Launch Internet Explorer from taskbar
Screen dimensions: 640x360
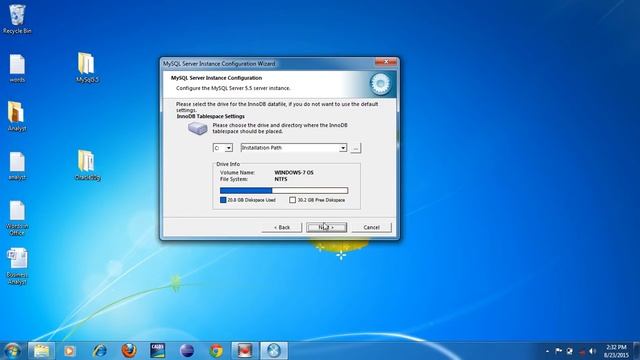[x=99, y=351]
